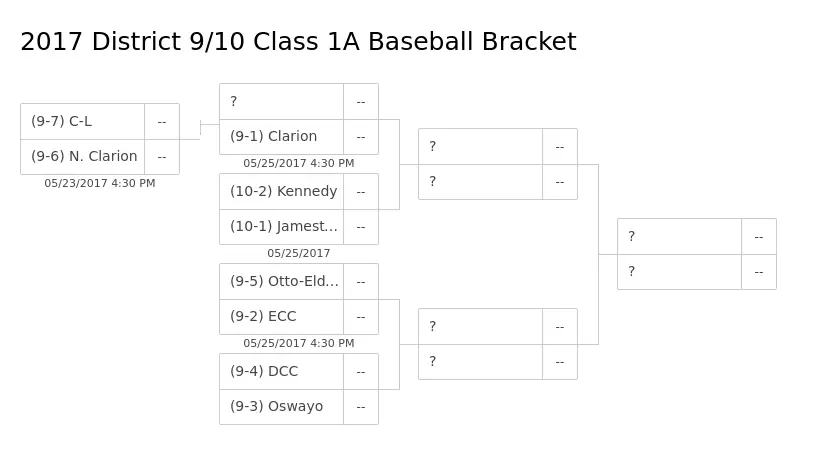The width and height of the screenshot is (840, 473).
Task: Click the score box next to Oswayo
Action: pyautogui.click(x=361, y=407)
